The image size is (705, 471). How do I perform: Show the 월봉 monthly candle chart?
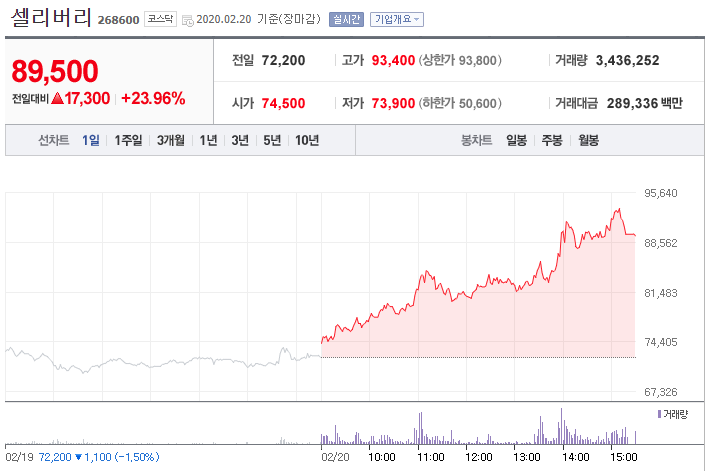pos(588,140)
